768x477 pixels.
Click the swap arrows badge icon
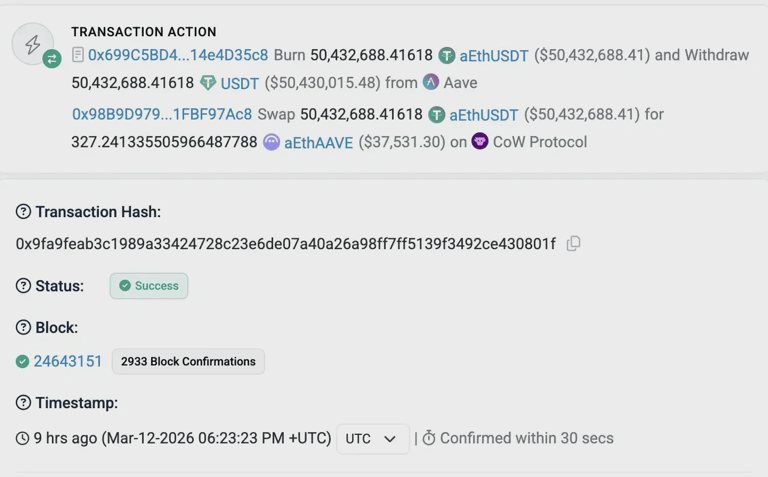tap(52, 59)
